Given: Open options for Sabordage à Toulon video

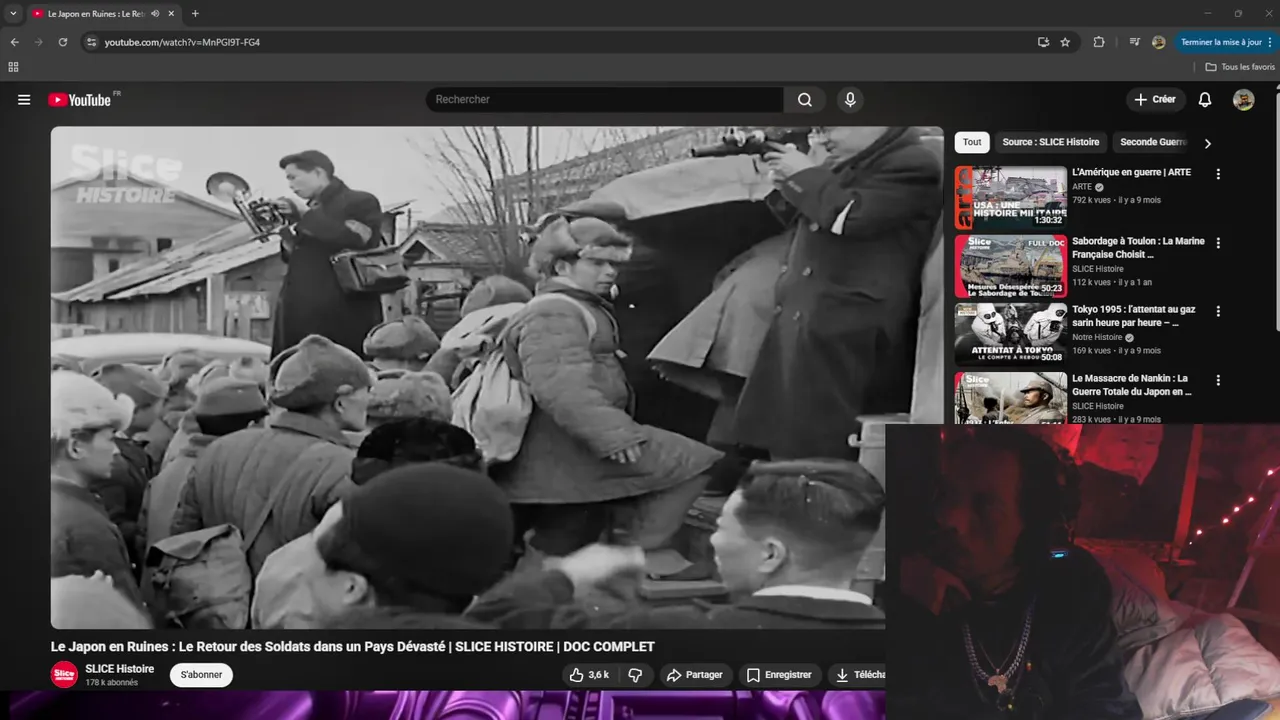Looking at the screenshot, I should 1218,243.
